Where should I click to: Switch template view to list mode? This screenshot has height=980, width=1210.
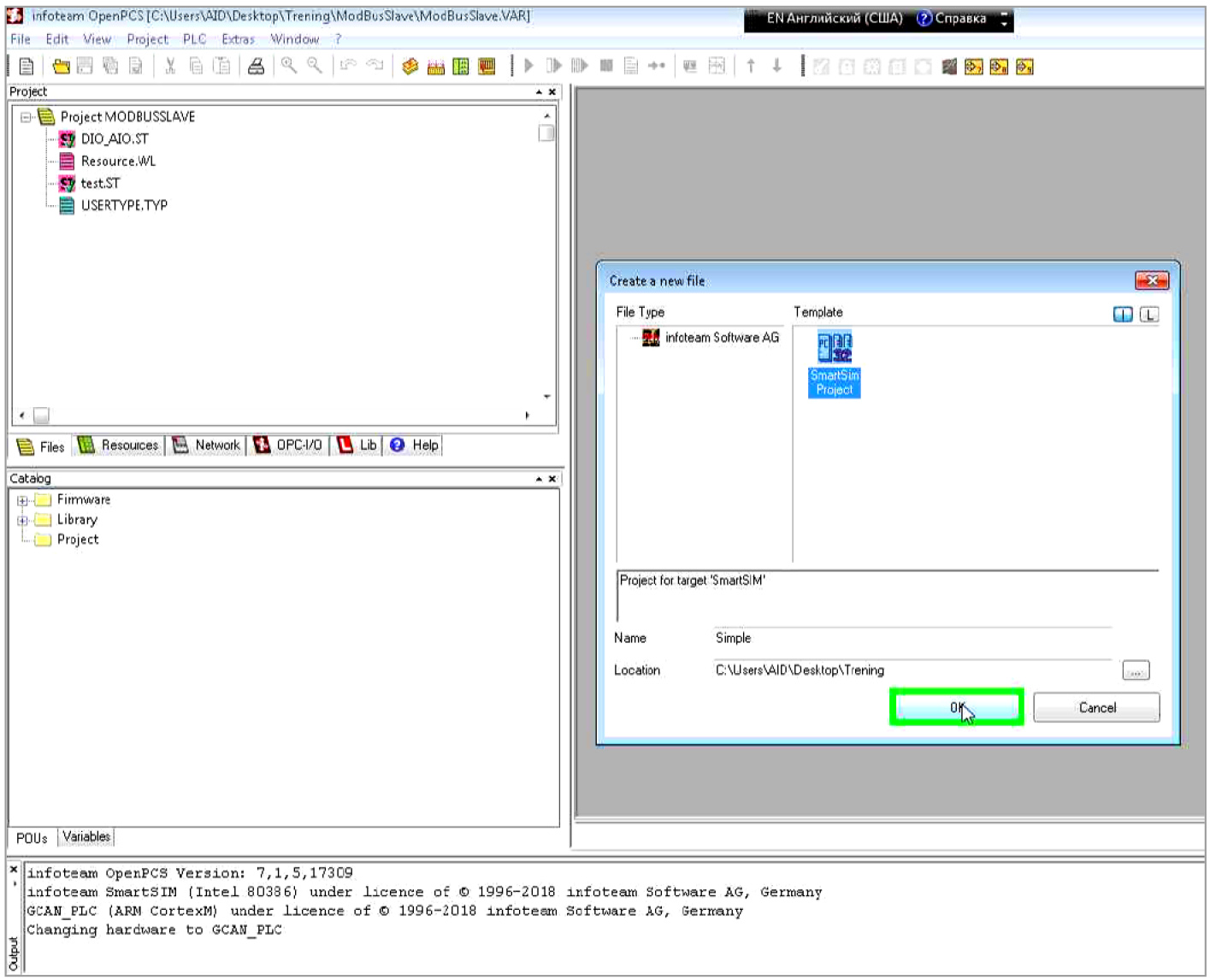tap(1148, 315)
